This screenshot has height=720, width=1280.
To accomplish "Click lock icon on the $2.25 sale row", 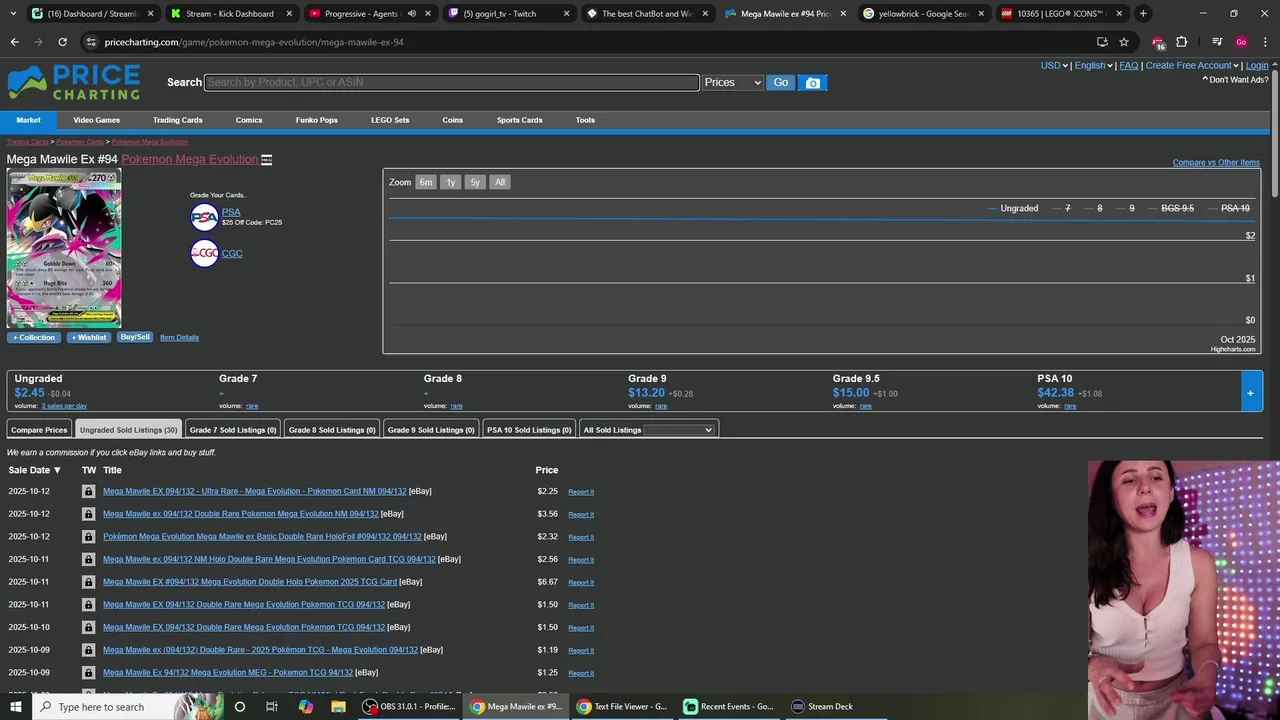I will pos(88,491).
